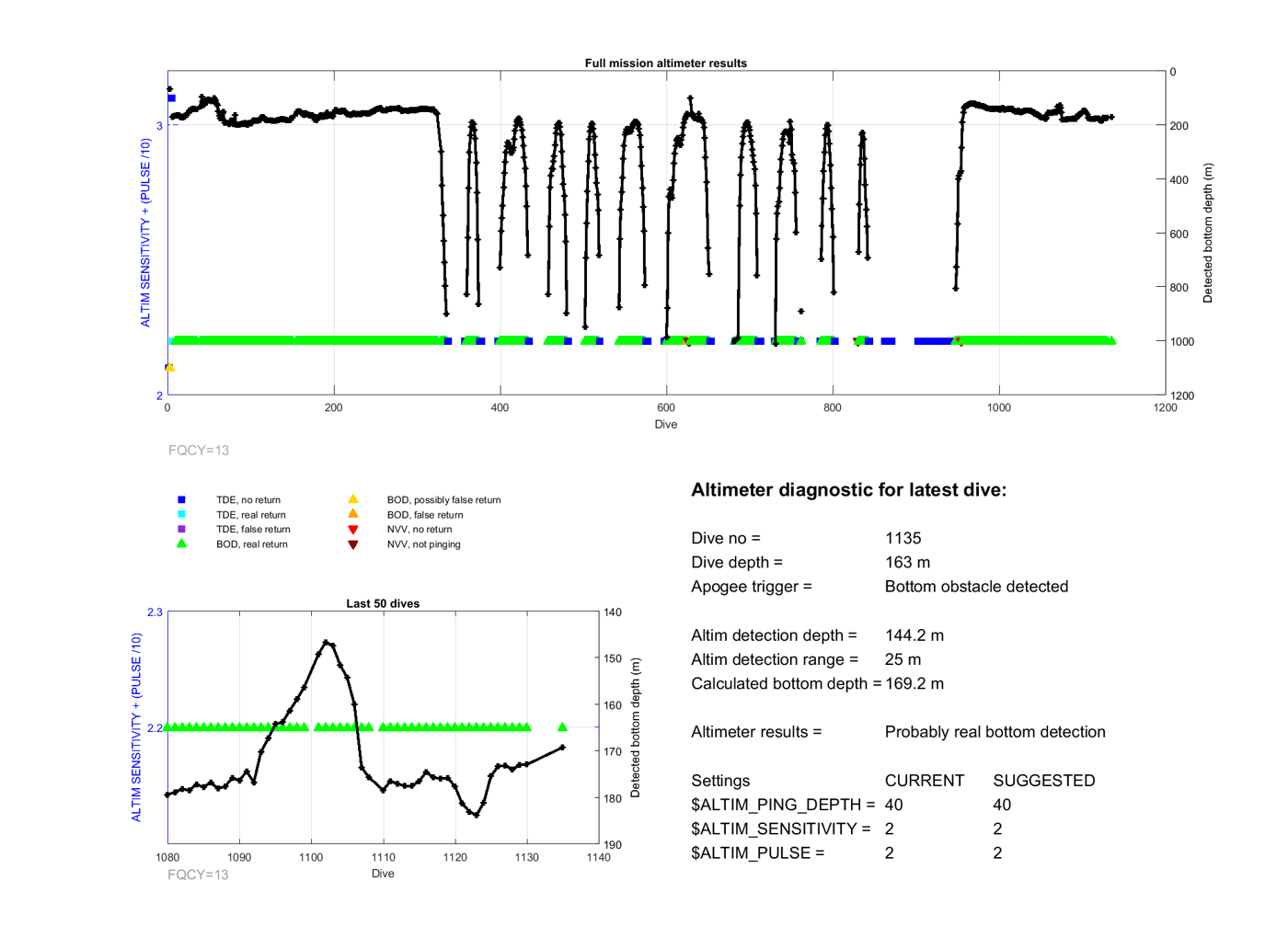Click the 1120 tick label on the Last 50 dives axis
The width and height of the screenshot is (1288, 949).
(454, 858)
